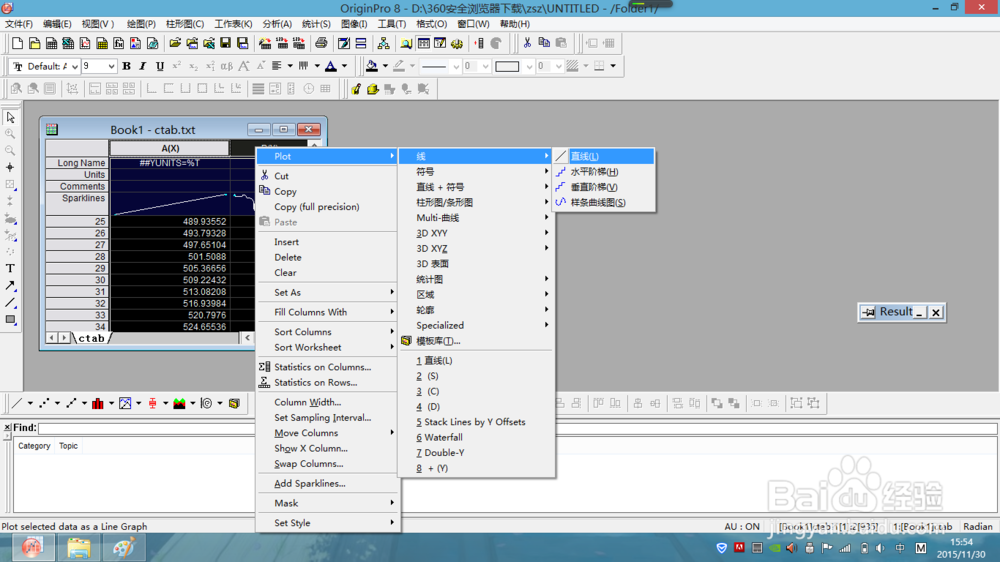
Task: Expand the Multi-曲线 submenu
Action: pyautogui.click(x=476, y=218)
